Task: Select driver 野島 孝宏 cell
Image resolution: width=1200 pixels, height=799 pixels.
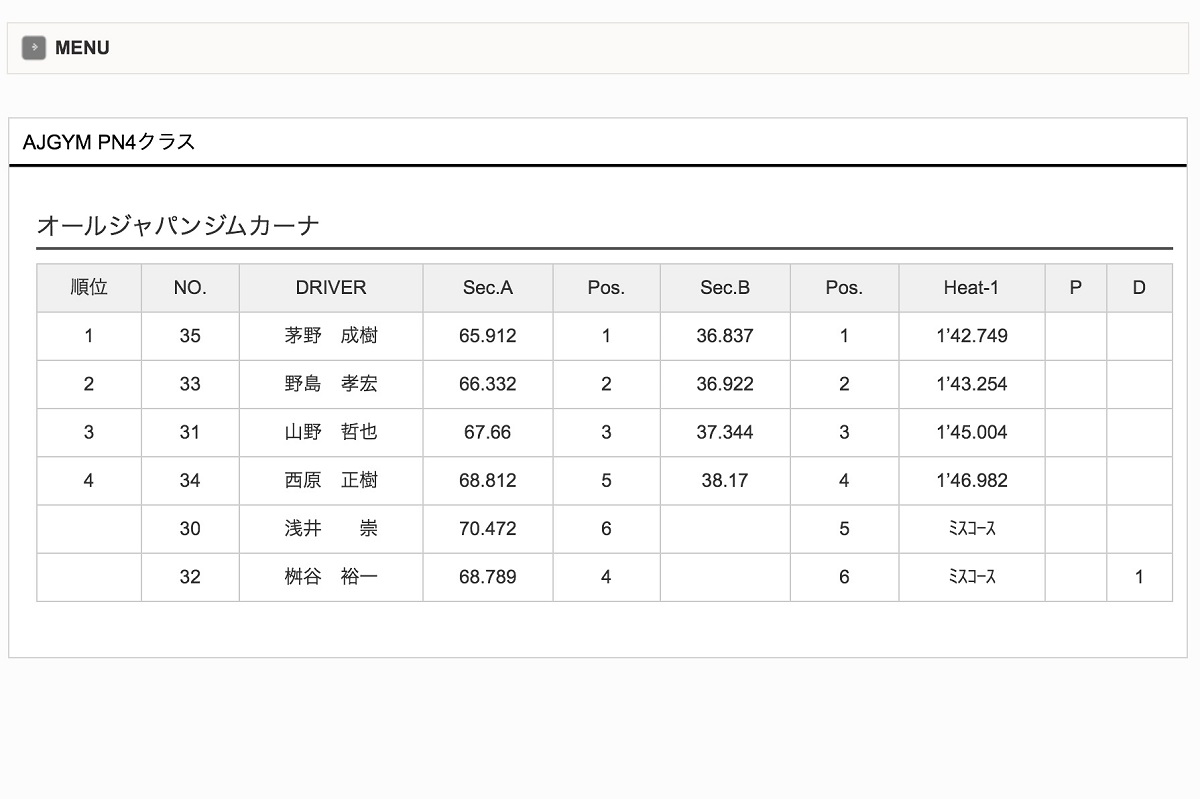Action: [x=331, y=384]
